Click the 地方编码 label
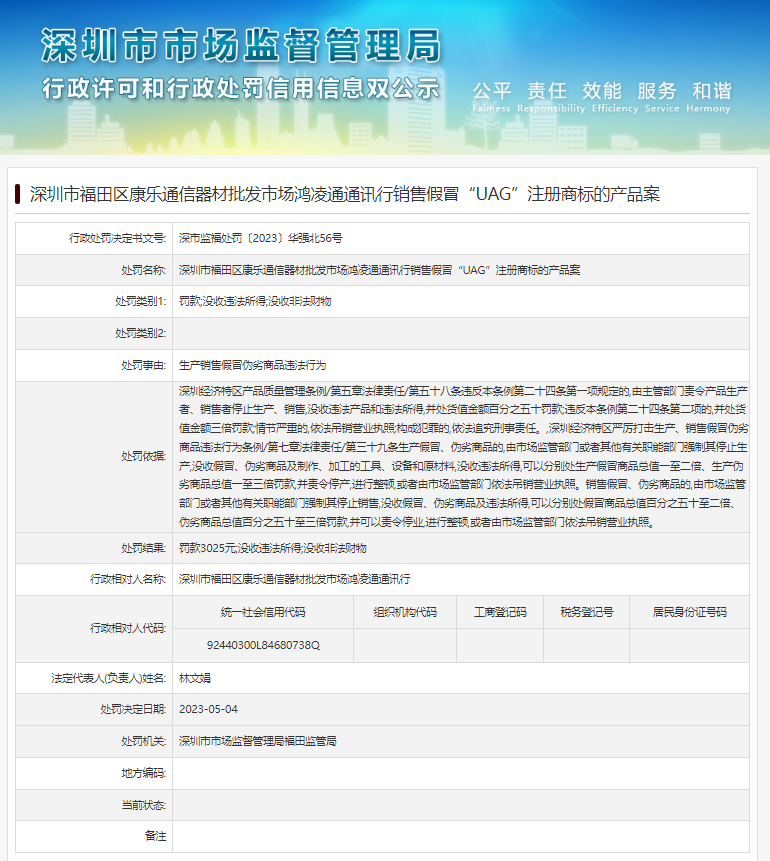This screenshot has height=861, width=770. 143,773
